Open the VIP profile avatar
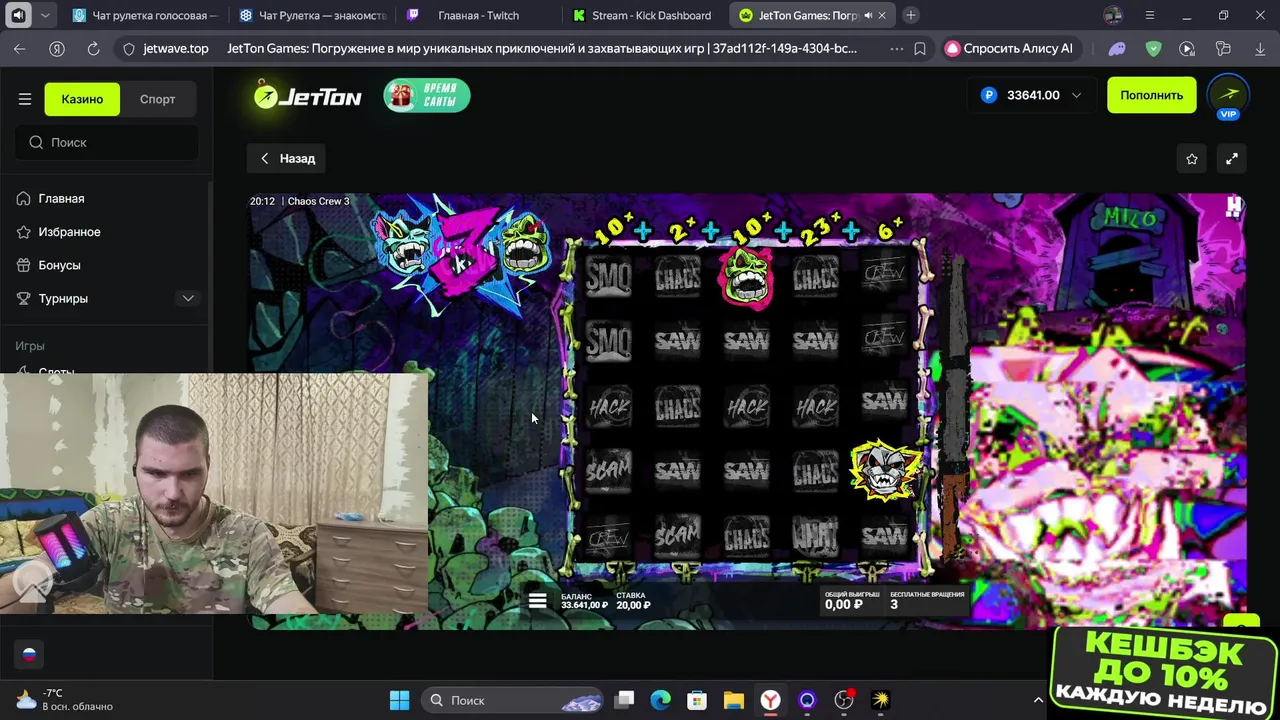1280x720 pixels. 1228,95
